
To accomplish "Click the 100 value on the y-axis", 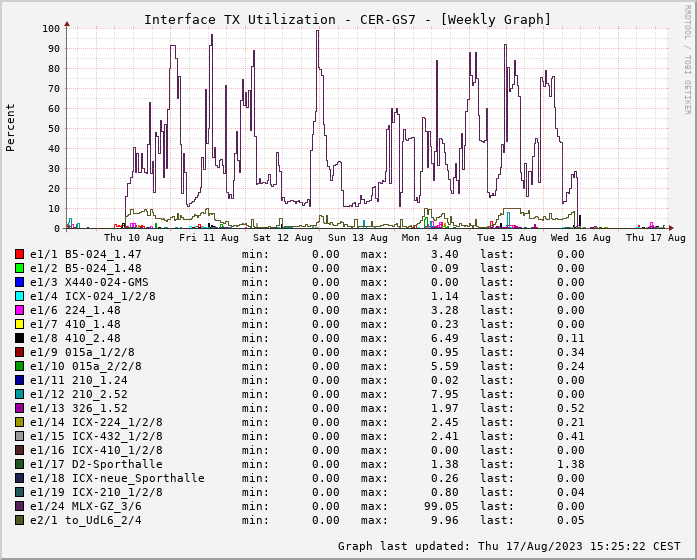I will tap(50, 28).
